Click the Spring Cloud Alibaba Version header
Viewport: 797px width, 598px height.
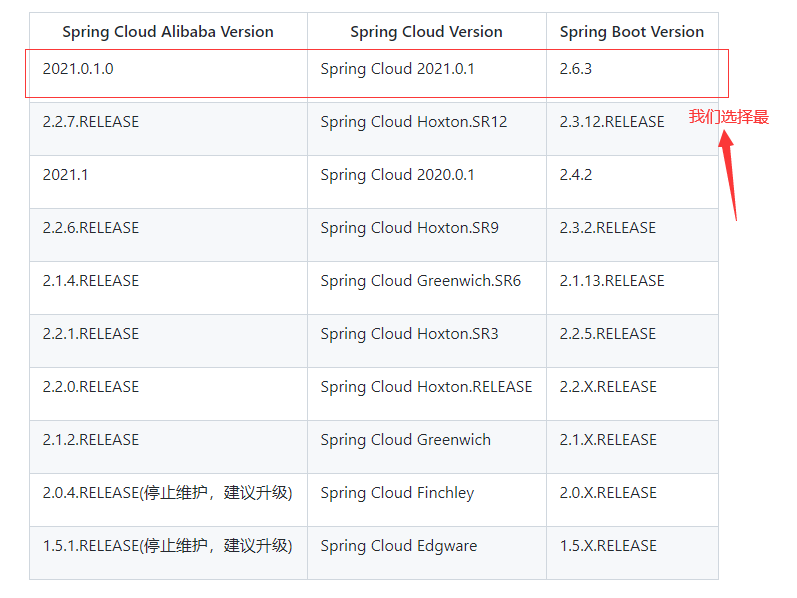click(168, 32)
